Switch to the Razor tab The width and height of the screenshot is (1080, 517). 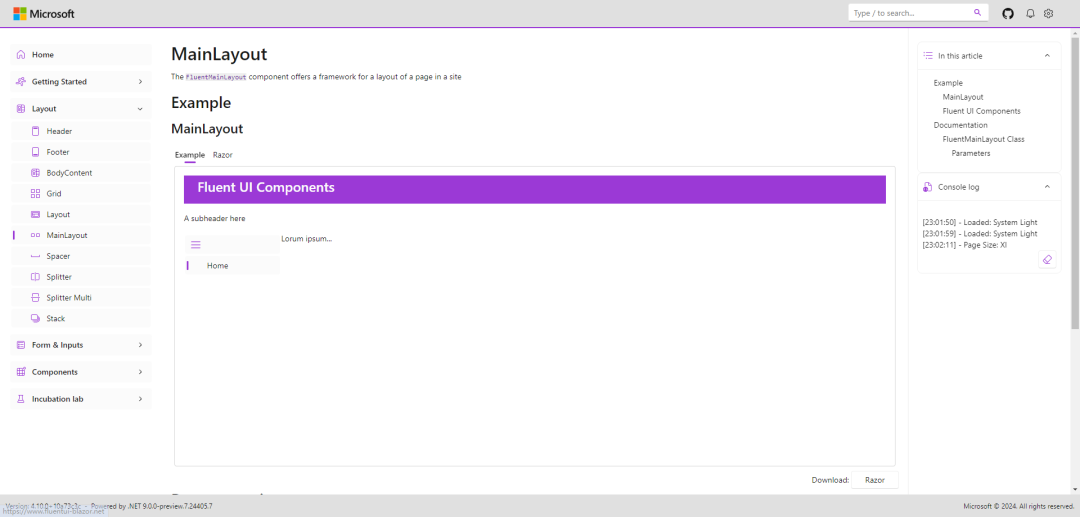point(222,155)
